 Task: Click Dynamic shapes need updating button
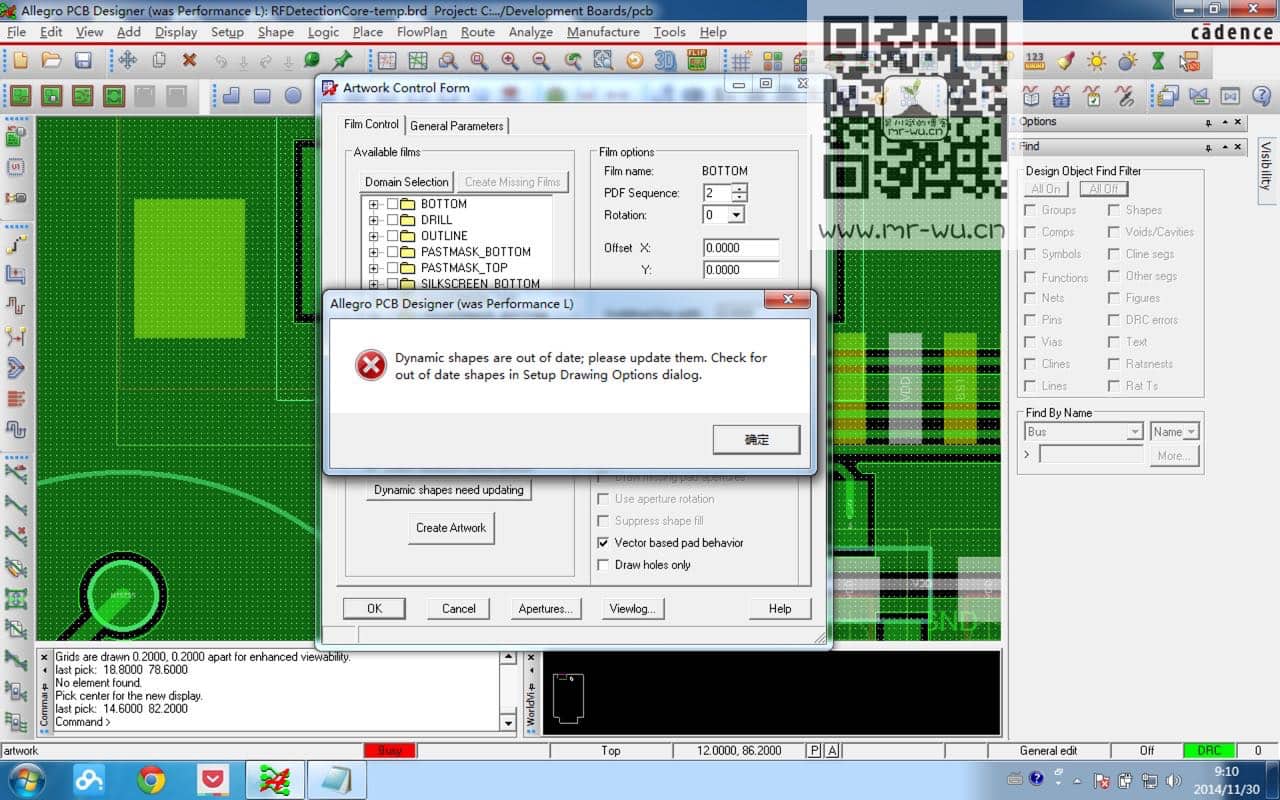point(449,490)
